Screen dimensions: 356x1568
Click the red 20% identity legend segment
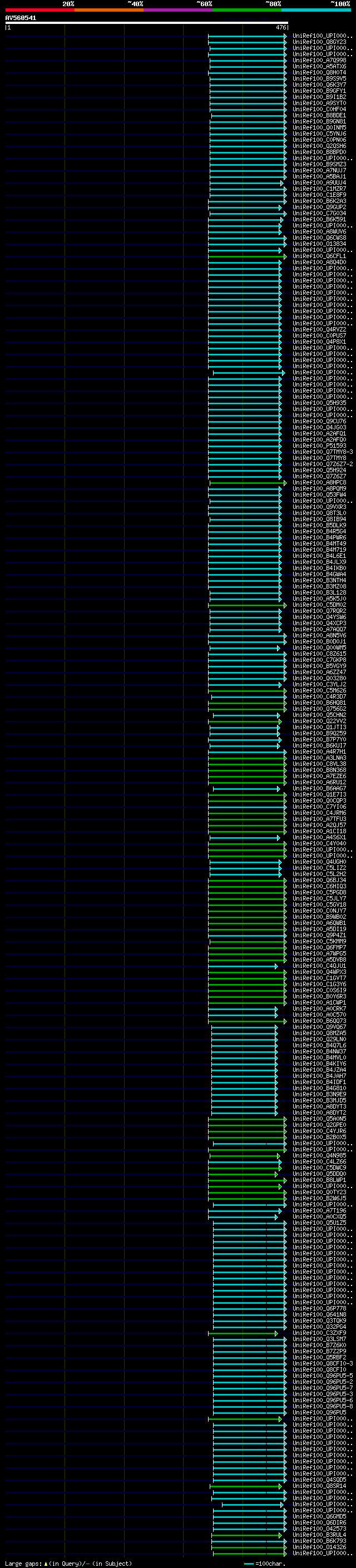point(39,10)
